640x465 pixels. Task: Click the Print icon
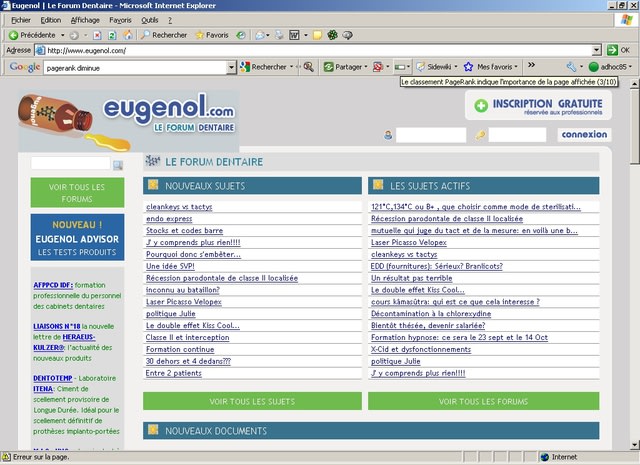279,36
